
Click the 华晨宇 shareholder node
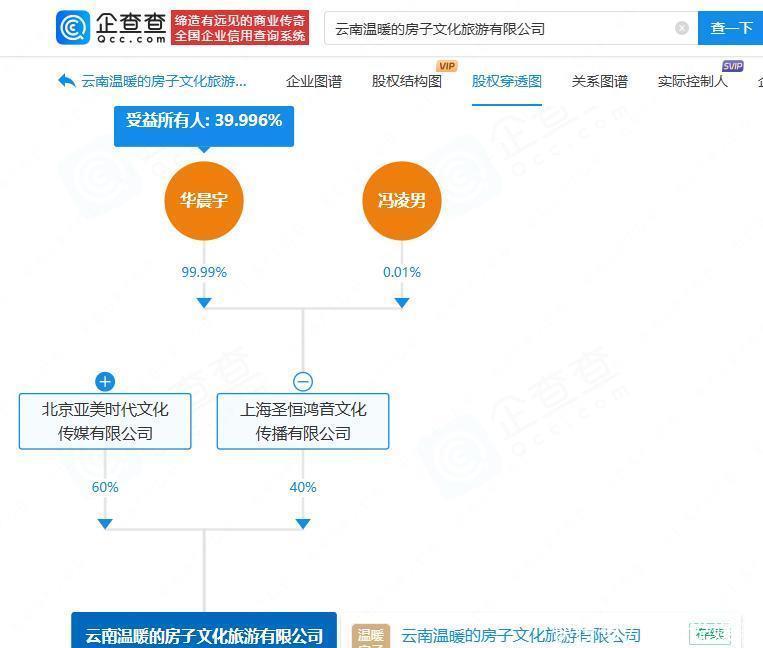pos(204,200)
